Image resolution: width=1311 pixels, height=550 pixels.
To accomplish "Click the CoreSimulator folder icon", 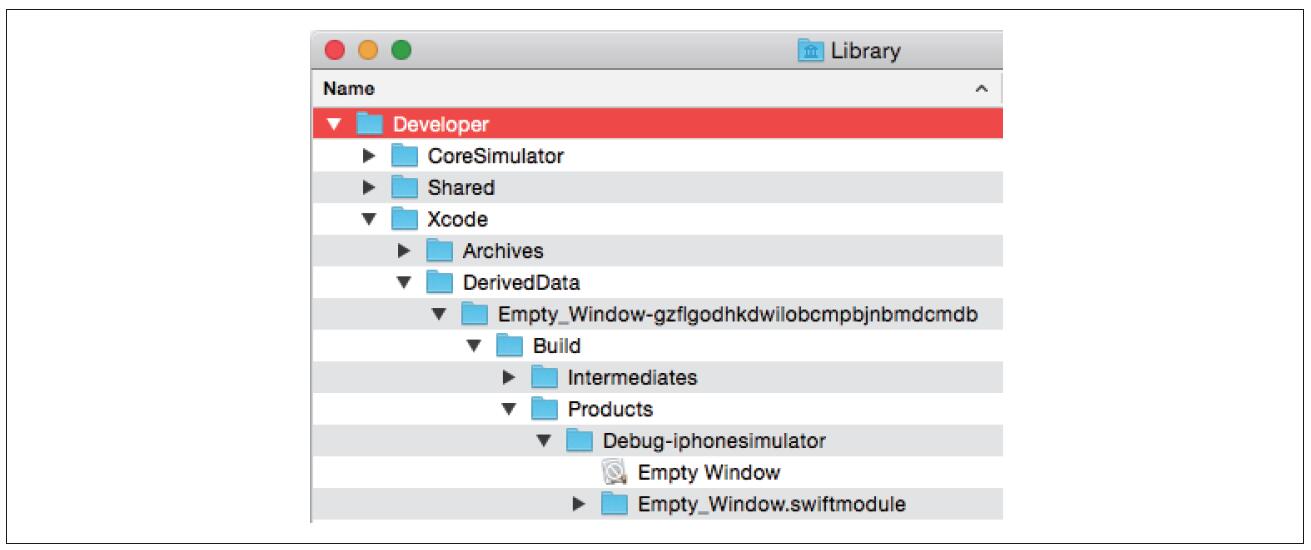I will pos(405,156).
